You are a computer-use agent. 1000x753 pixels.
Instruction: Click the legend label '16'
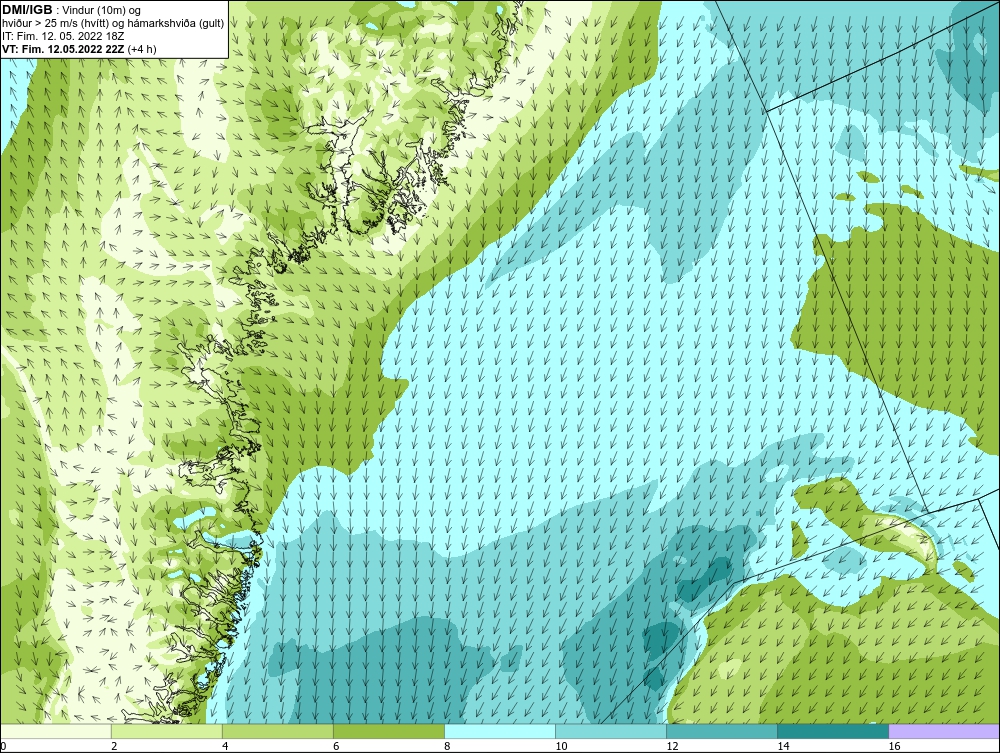click(x=894, y=746)
